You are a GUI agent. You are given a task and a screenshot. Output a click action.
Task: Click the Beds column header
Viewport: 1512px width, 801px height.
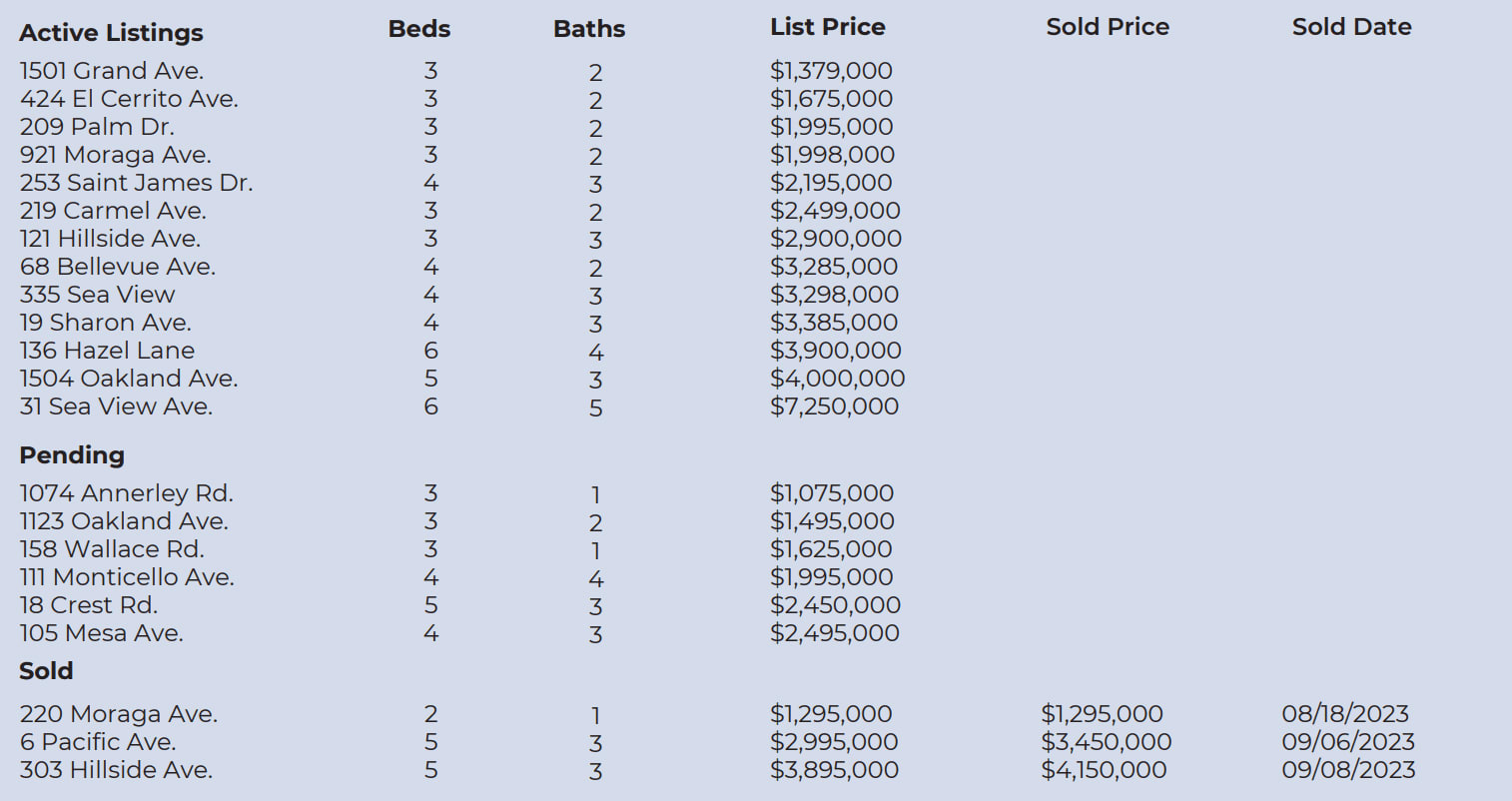419,29
